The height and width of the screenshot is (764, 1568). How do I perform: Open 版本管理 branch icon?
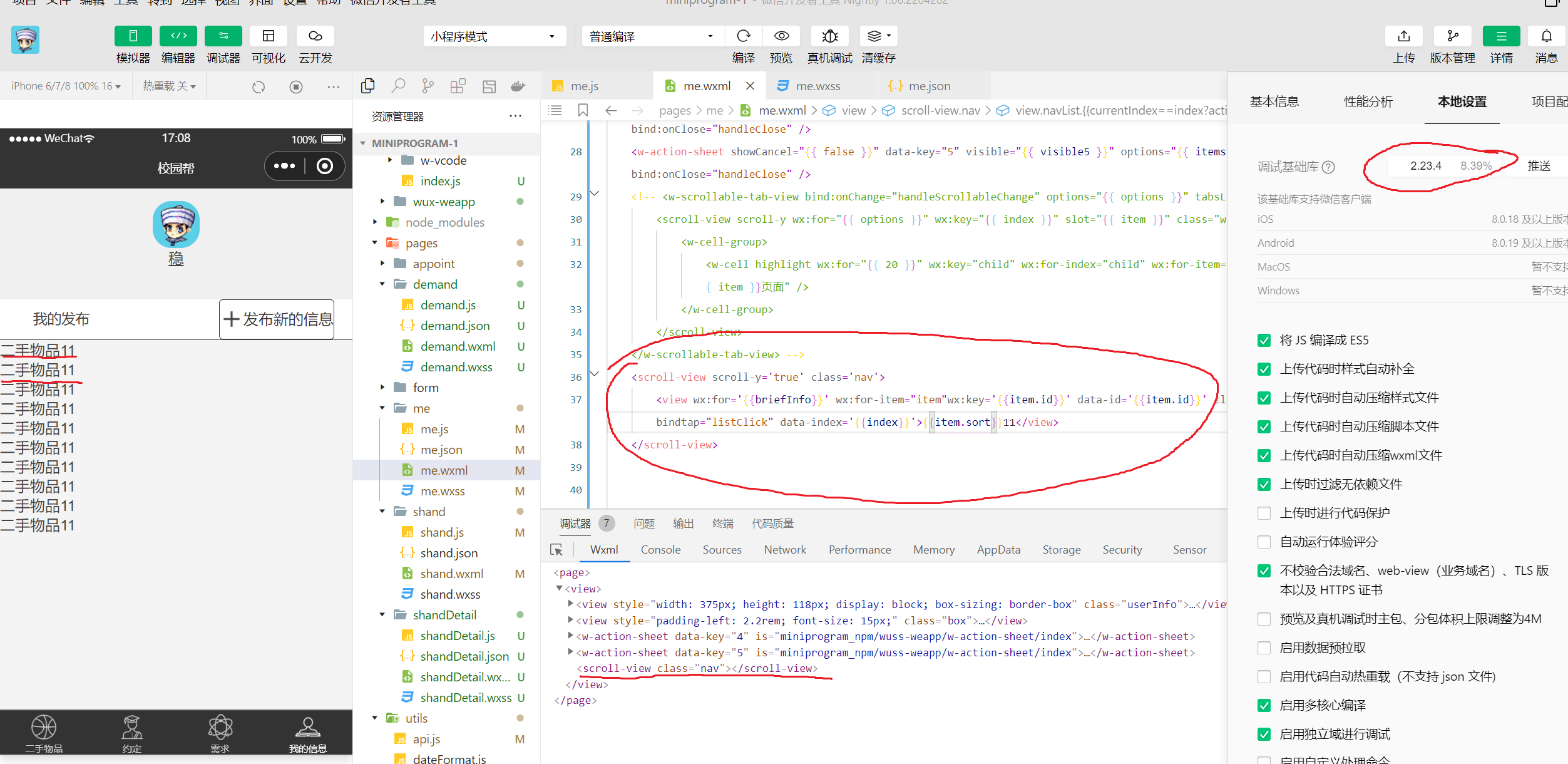1452,36
